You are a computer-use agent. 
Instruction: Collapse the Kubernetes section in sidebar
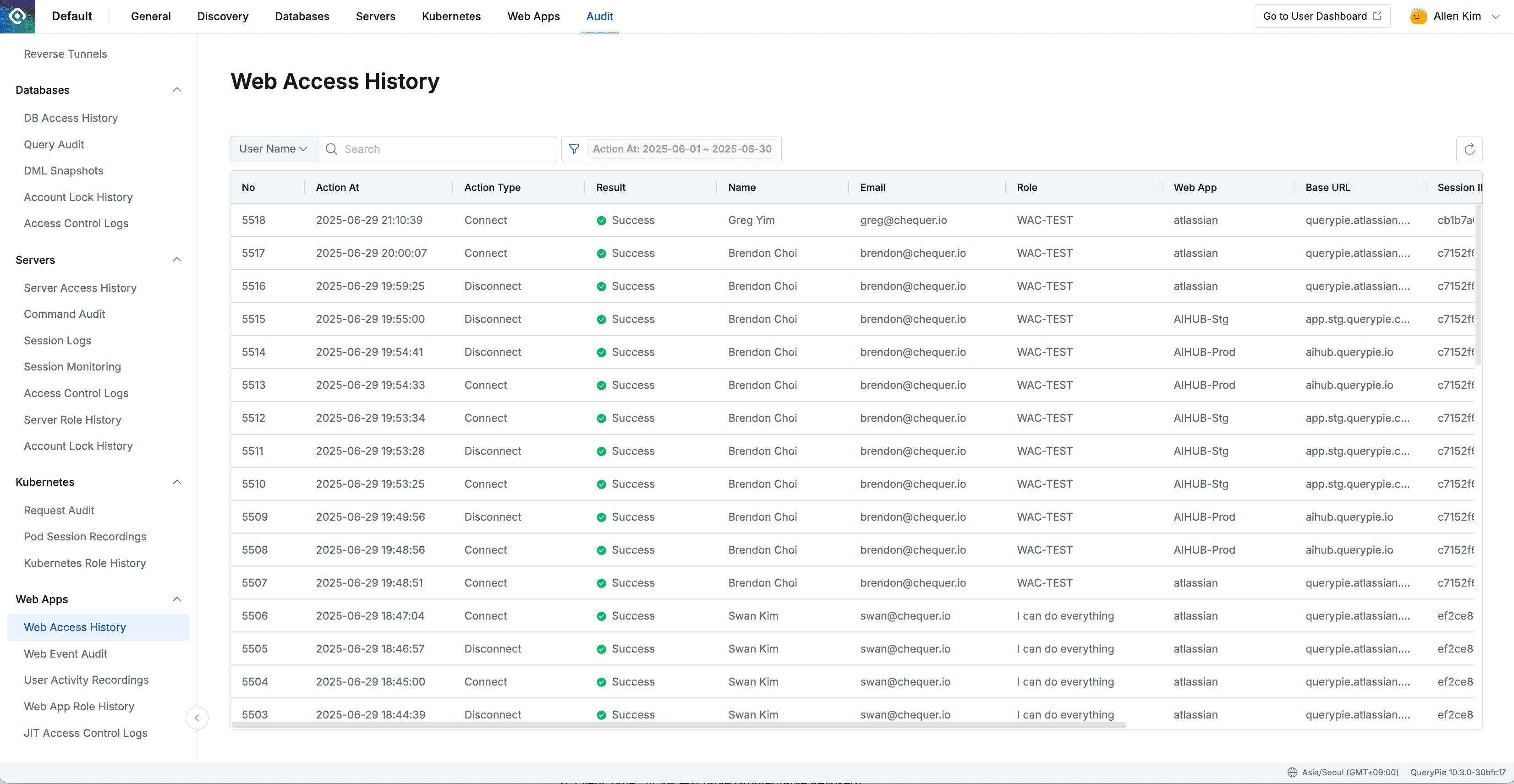pos(177,482)
